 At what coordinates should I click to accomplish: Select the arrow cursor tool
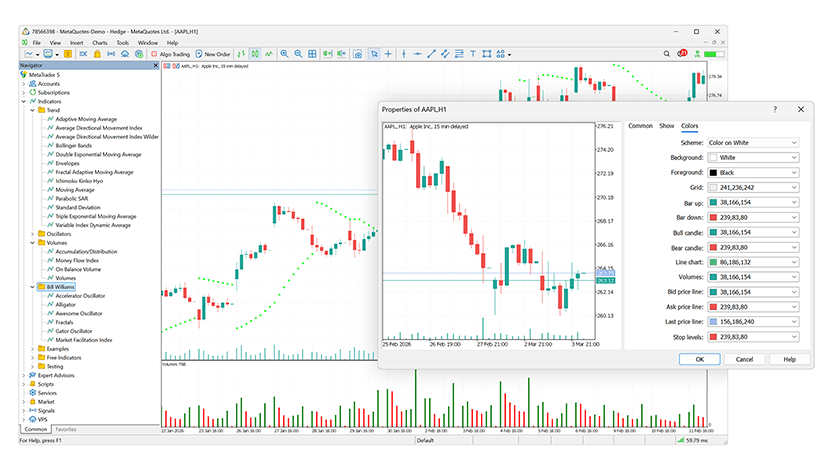[375, 54]
